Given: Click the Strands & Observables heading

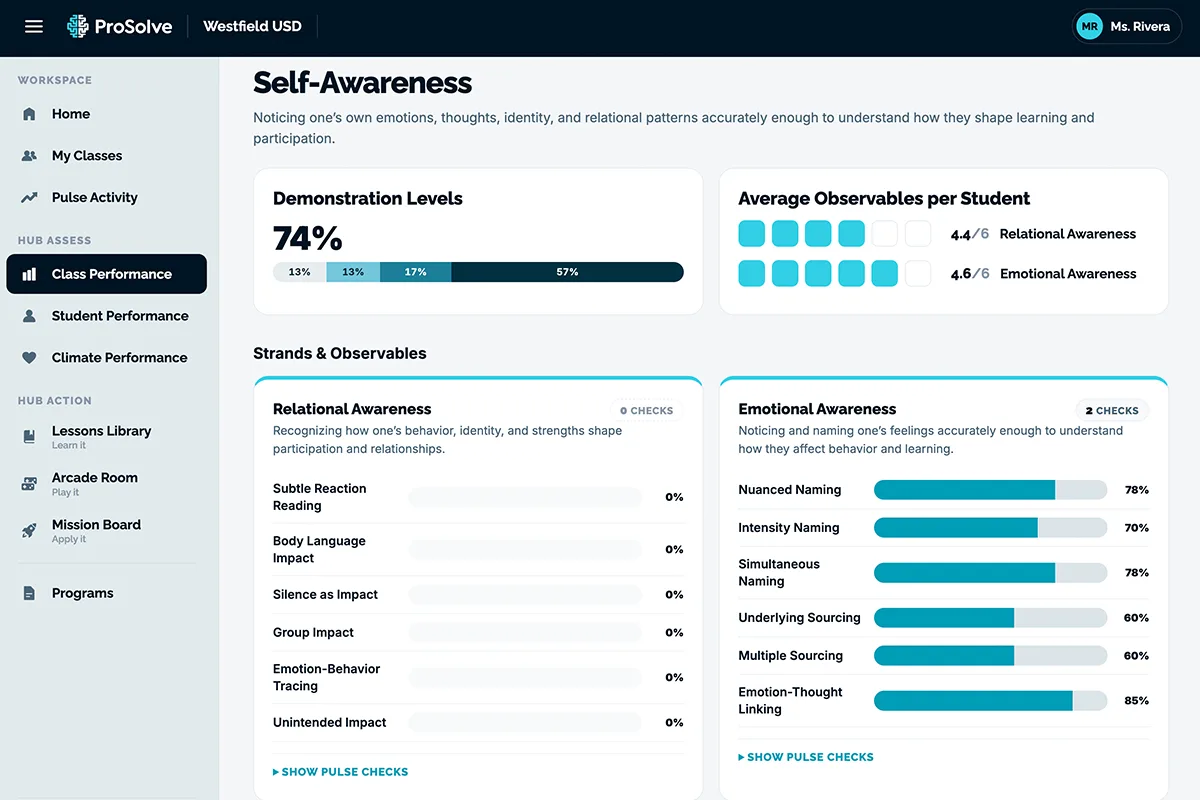Looking at the screenshot, I should coord(340,353).
